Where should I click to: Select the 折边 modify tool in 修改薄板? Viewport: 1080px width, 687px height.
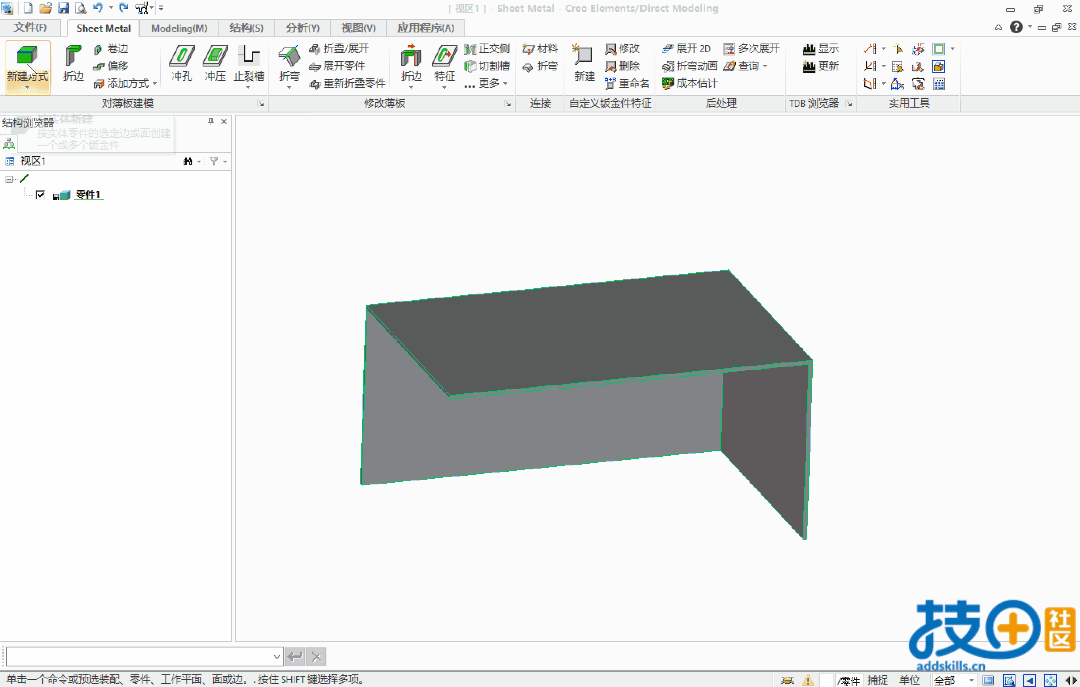click(411, 65)
